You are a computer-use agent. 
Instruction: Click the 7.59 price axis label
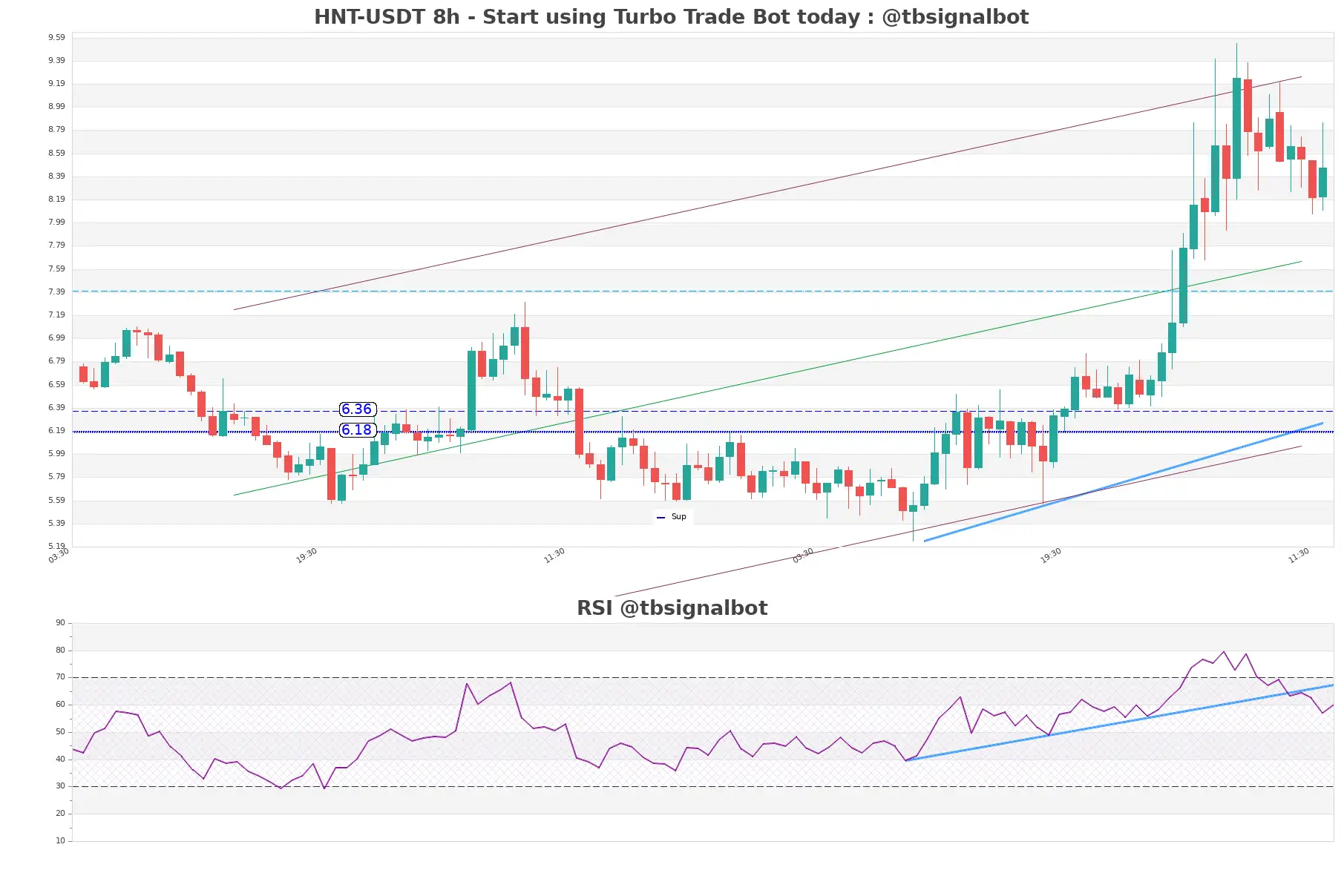click(x=56, y=269)
